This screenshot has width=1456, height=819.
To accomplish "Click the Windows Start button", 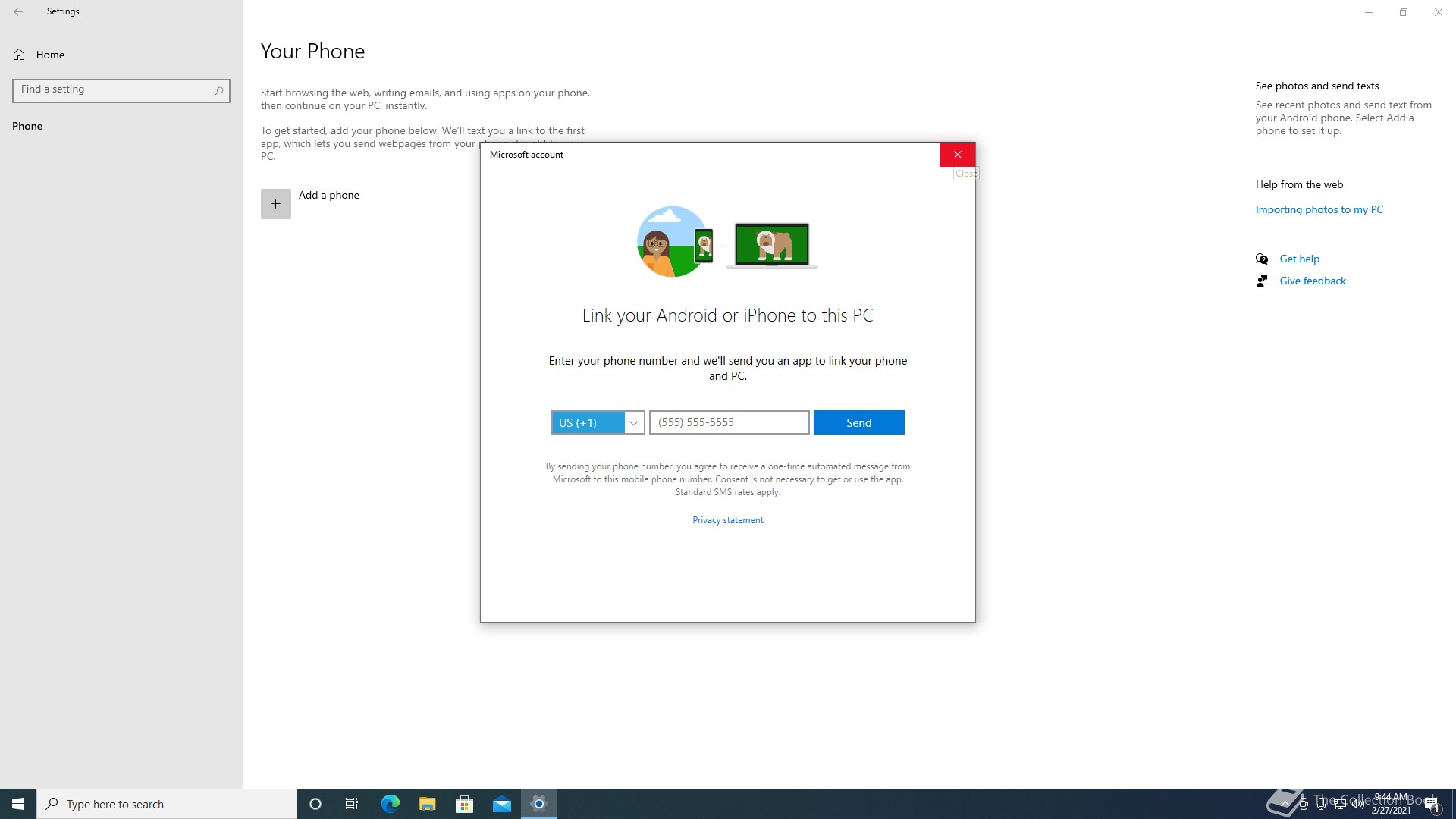I will click(18, 804).
